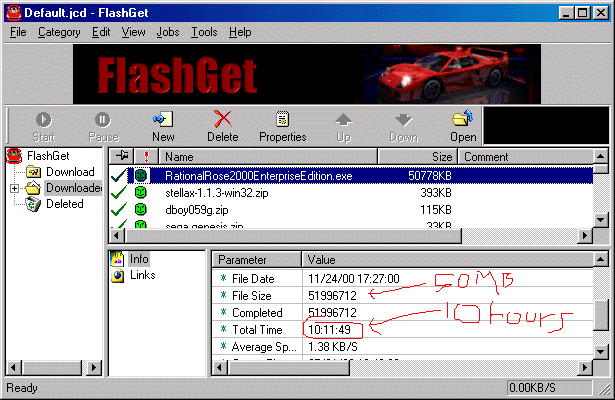Open the Tools menu
The height and width of the screenshot is (400, 615).
204,32
